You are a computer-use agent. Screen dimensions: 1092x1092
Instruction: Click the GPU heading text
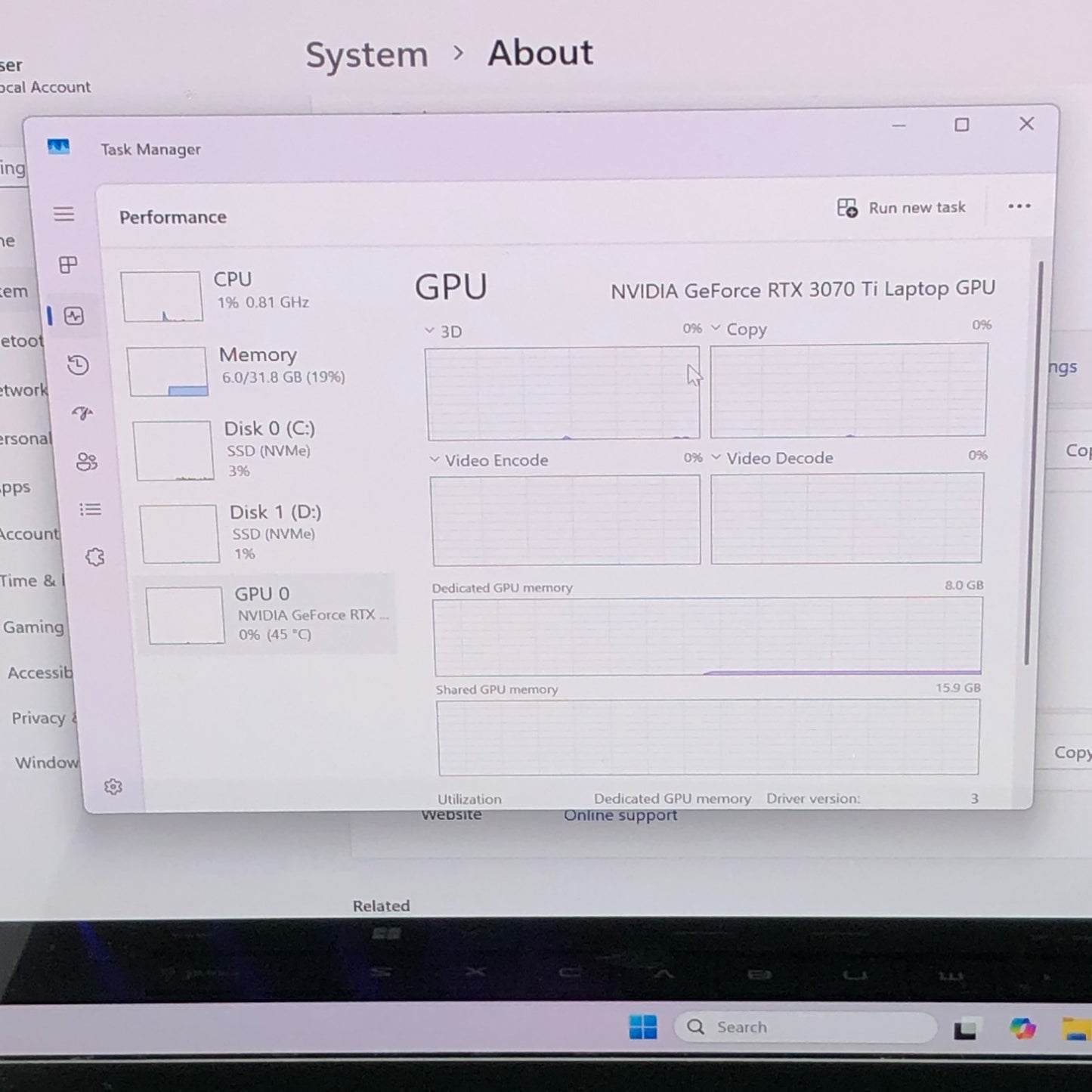(451, 287)
